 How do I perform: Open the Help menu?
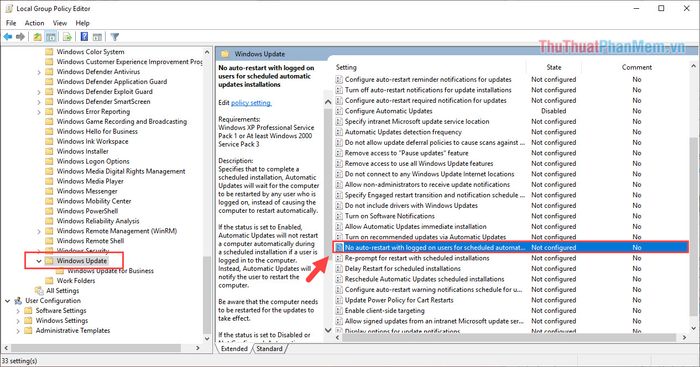point(83,23)
